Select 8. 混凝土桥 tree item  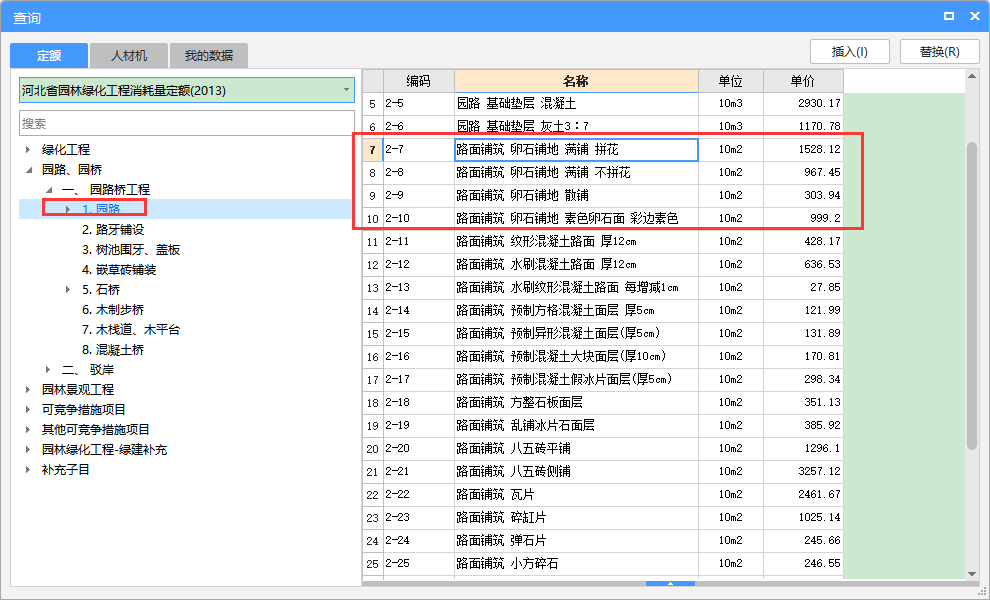[113, 350]
